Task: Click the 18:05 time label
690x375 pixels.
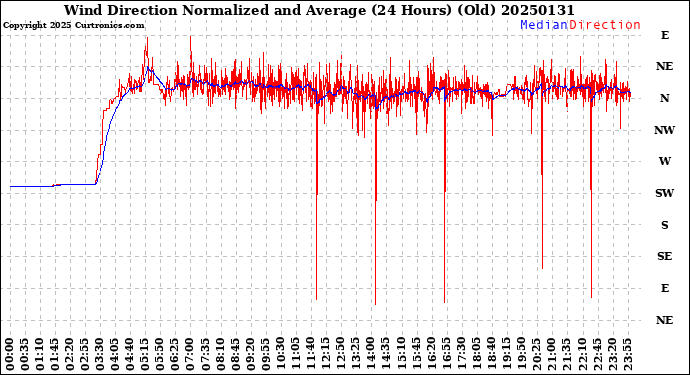Action: point(477,355)
